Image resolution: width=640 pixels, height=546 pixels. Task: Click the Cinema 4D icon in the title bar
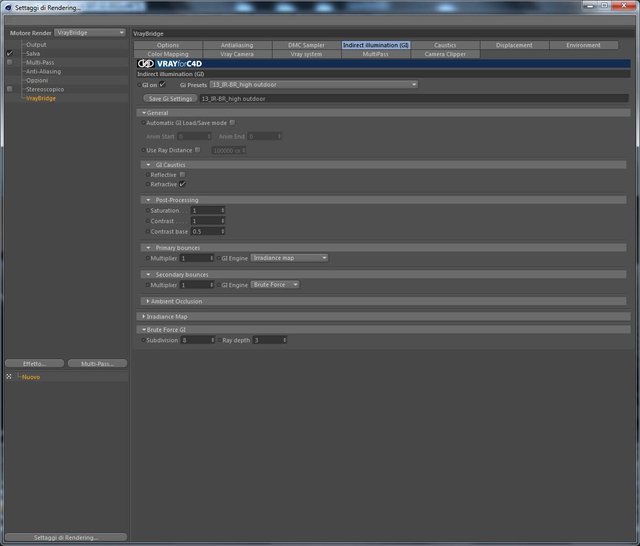click(x=8, y=7)
